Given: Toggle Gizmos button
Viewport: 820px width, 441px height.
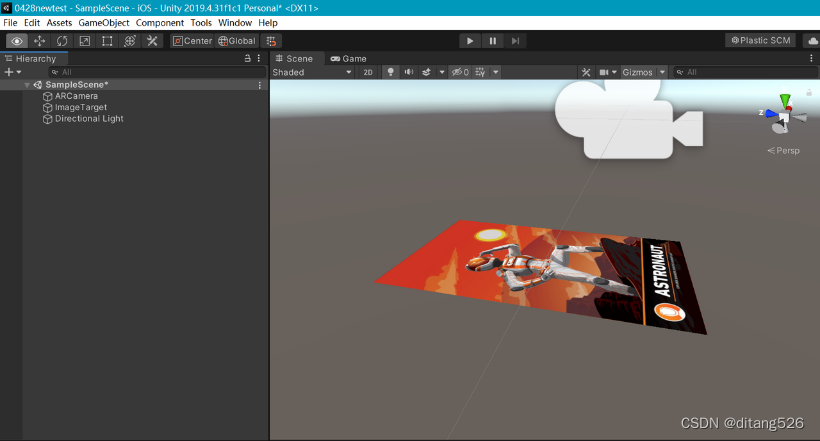Looking at the screenshot, I should tap(637, 72).
